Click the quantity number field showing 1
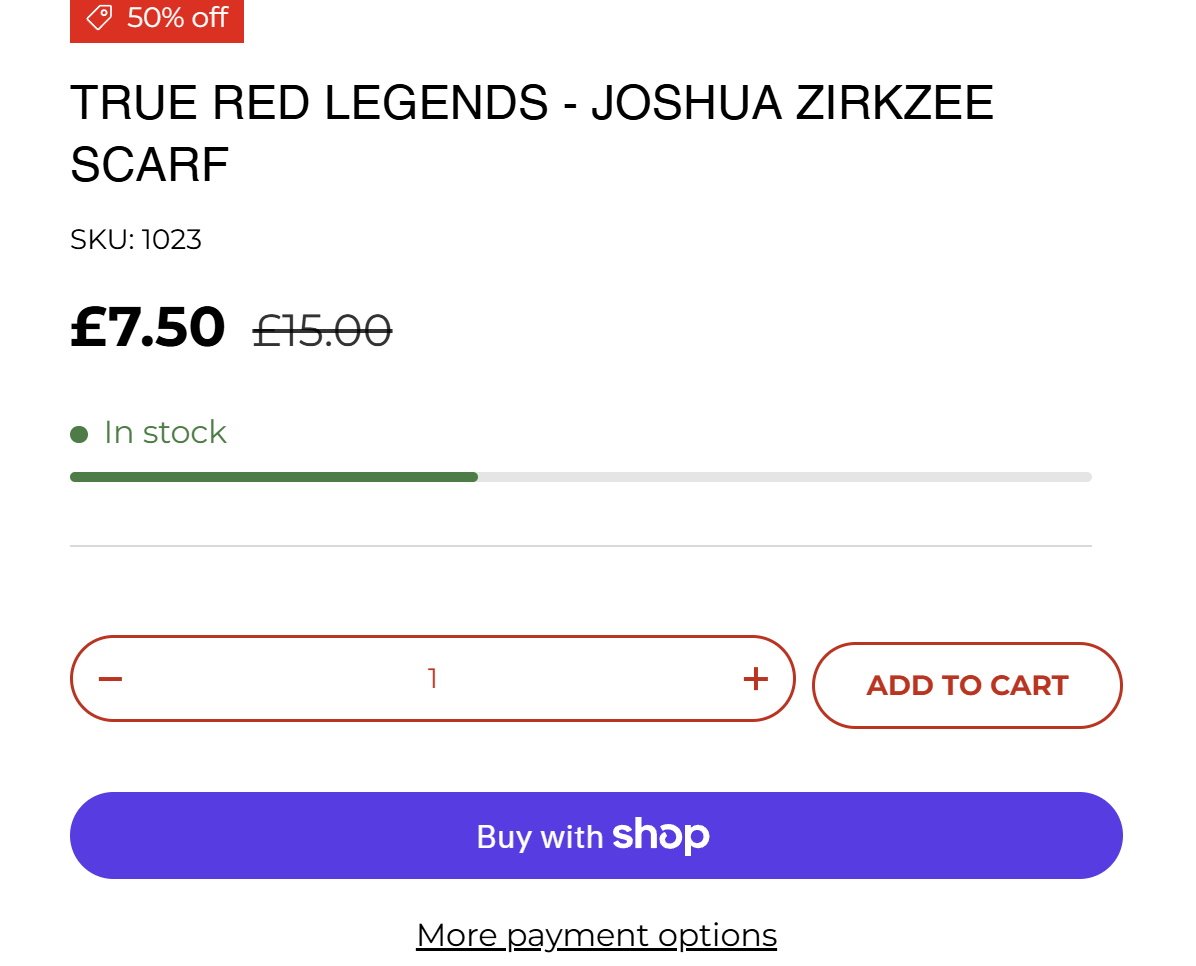Screen dimensions: 1196x966 [x=432, y=679]
